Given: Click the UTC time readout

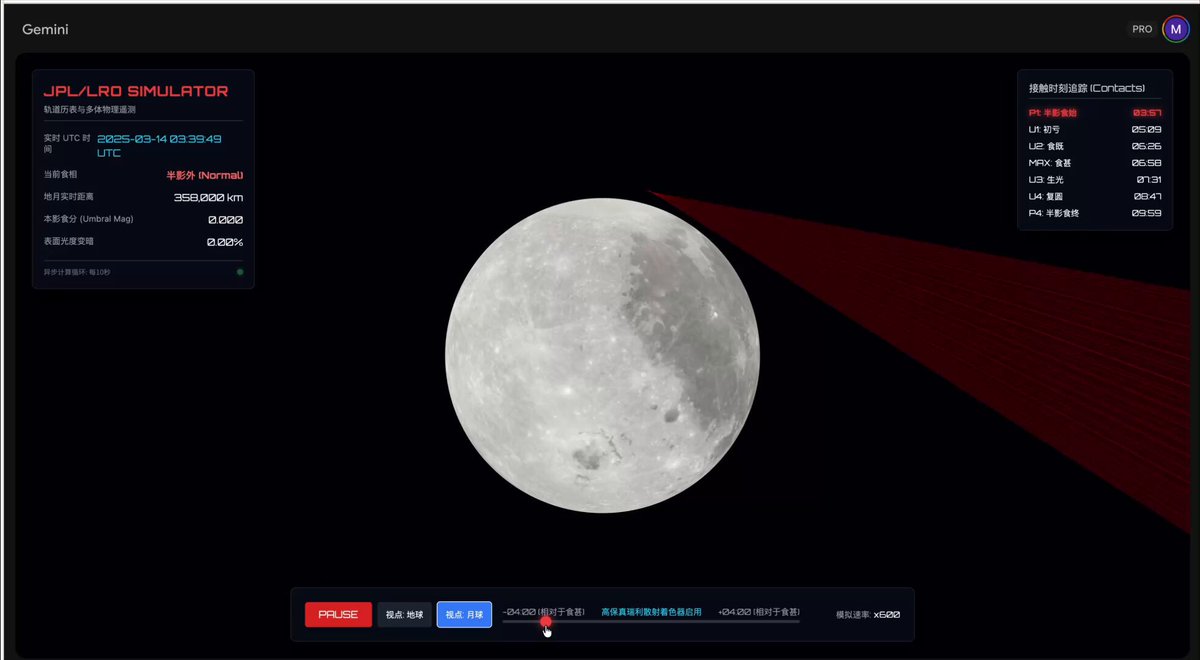Looking at the screenshot, I should click(159, 146).
